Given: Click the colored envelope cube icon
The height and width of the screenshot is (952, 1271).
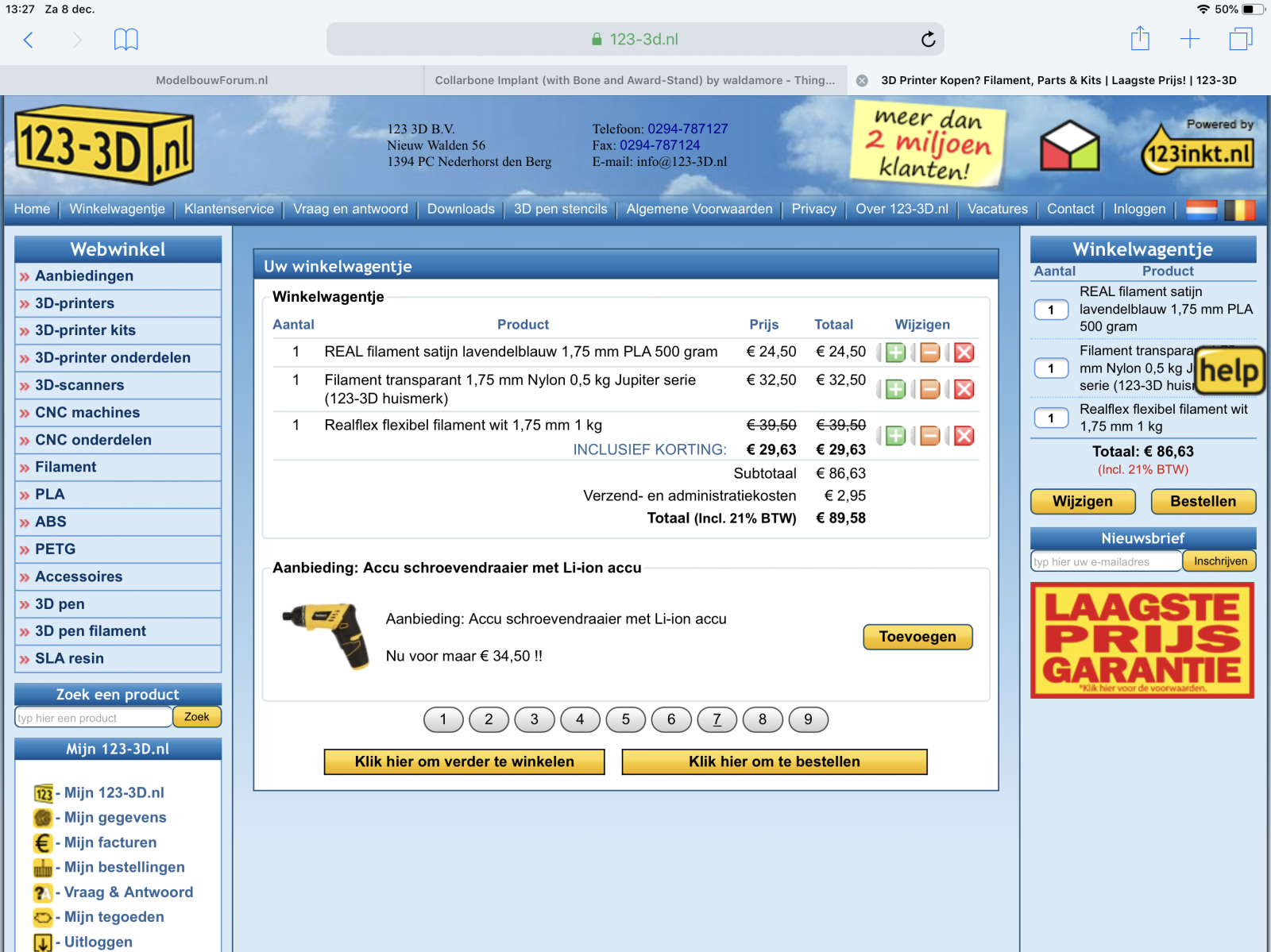Looking at the screenshot, I should point(1070,146).
